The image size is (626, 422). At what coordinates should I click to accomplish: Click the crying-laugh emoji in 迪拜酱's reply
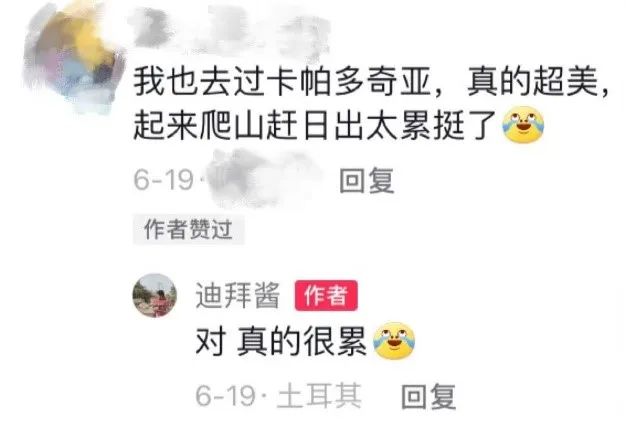coord(394,341)
